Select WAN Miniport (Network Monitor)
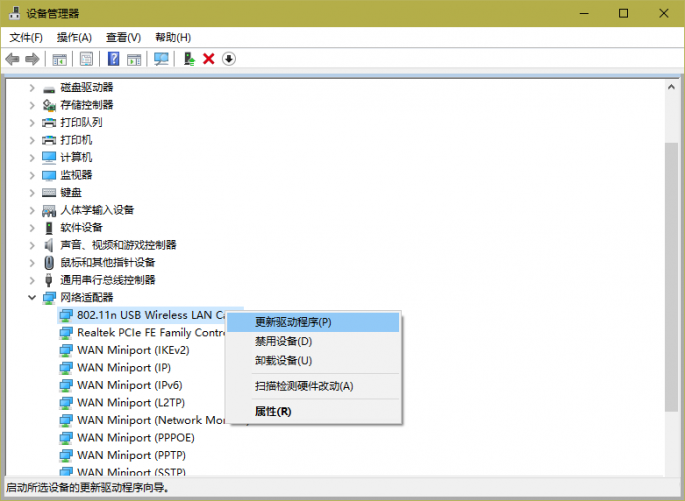Image resolution: width=685 pixels, height=501 pixels. pos(151,420)
